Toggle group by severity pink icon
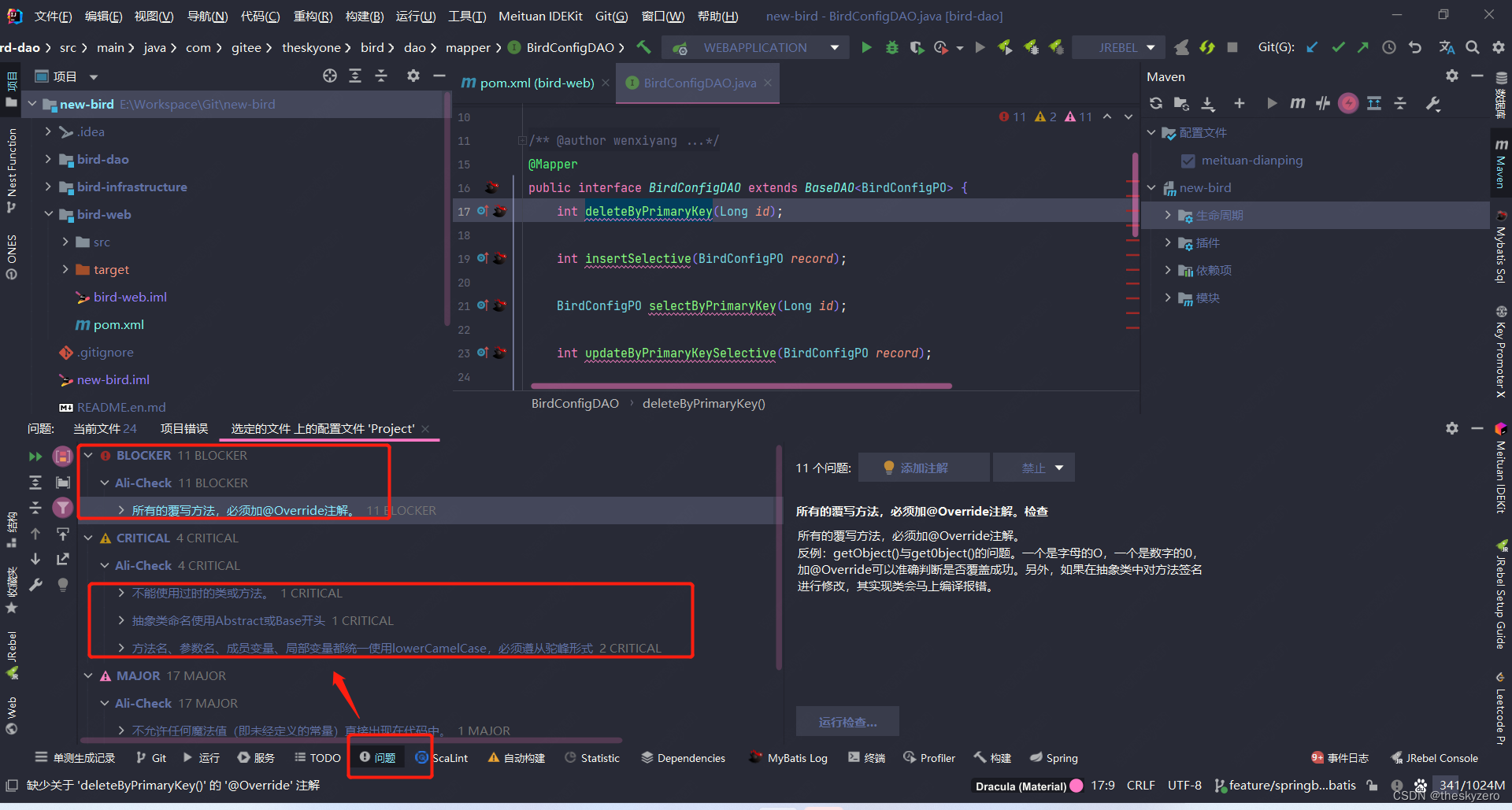The image size is (1512, 810). pos(62,456)
